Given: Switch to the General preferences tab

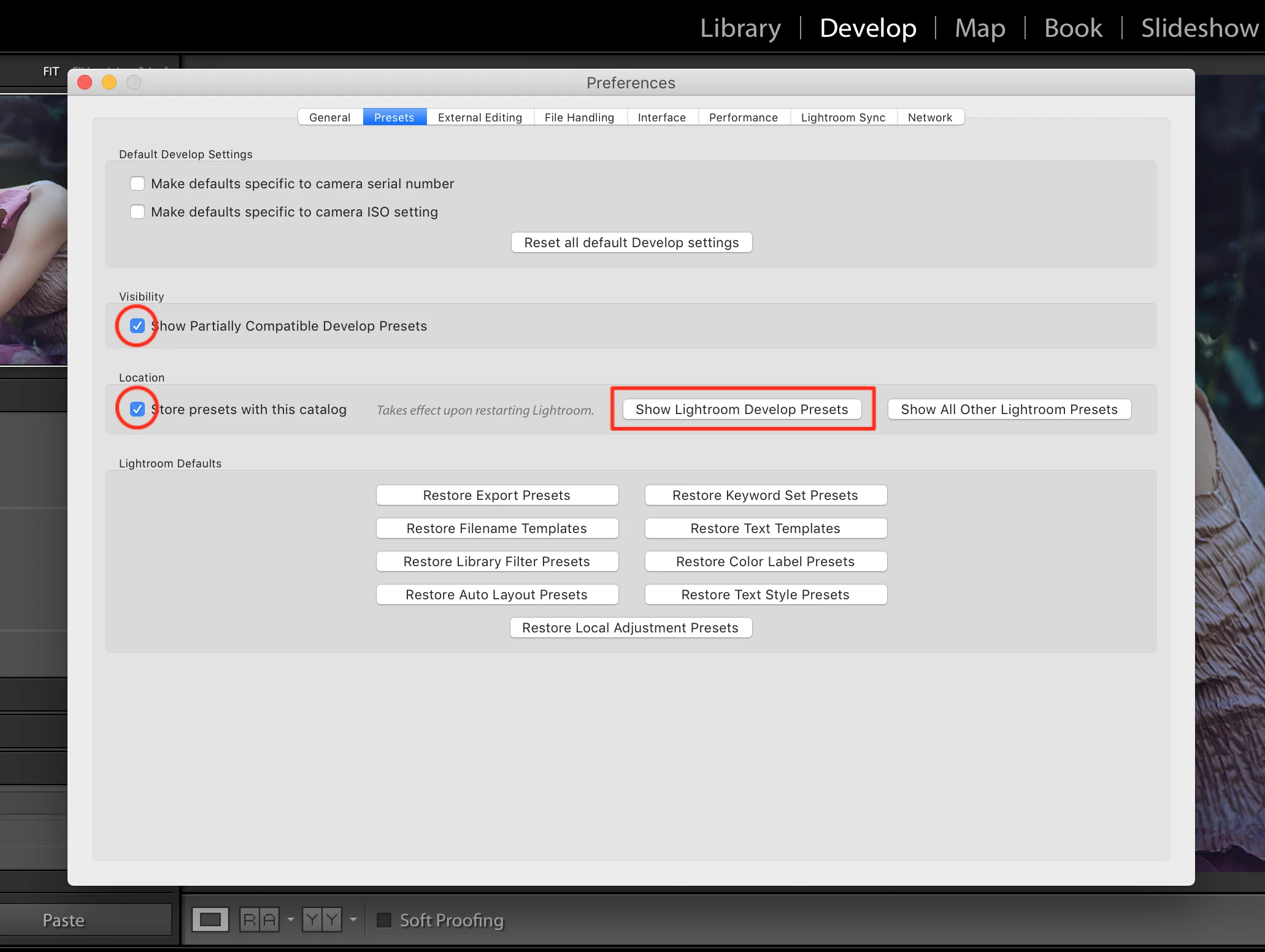Looking at the screenshot, I should [329, 117].
